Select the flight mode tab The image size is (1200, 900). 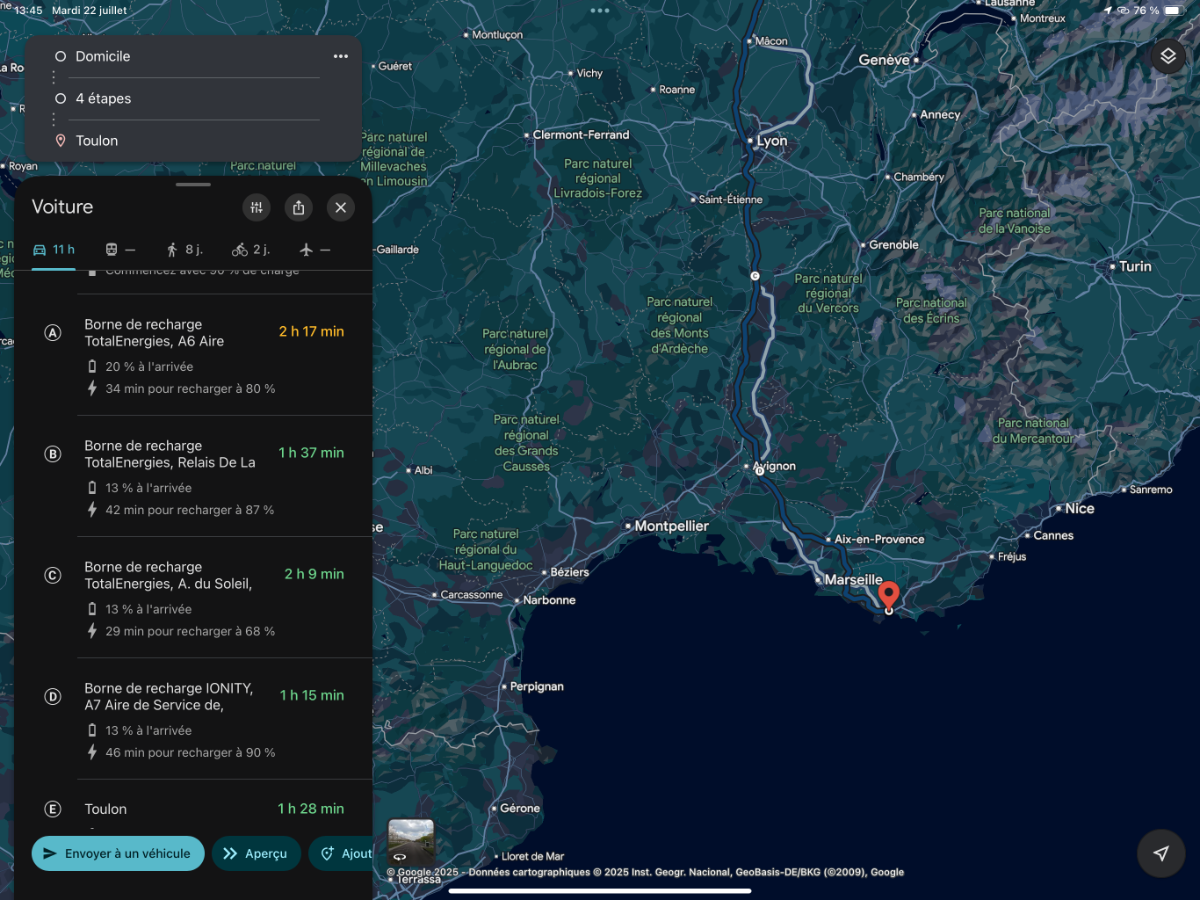[315, 250]
